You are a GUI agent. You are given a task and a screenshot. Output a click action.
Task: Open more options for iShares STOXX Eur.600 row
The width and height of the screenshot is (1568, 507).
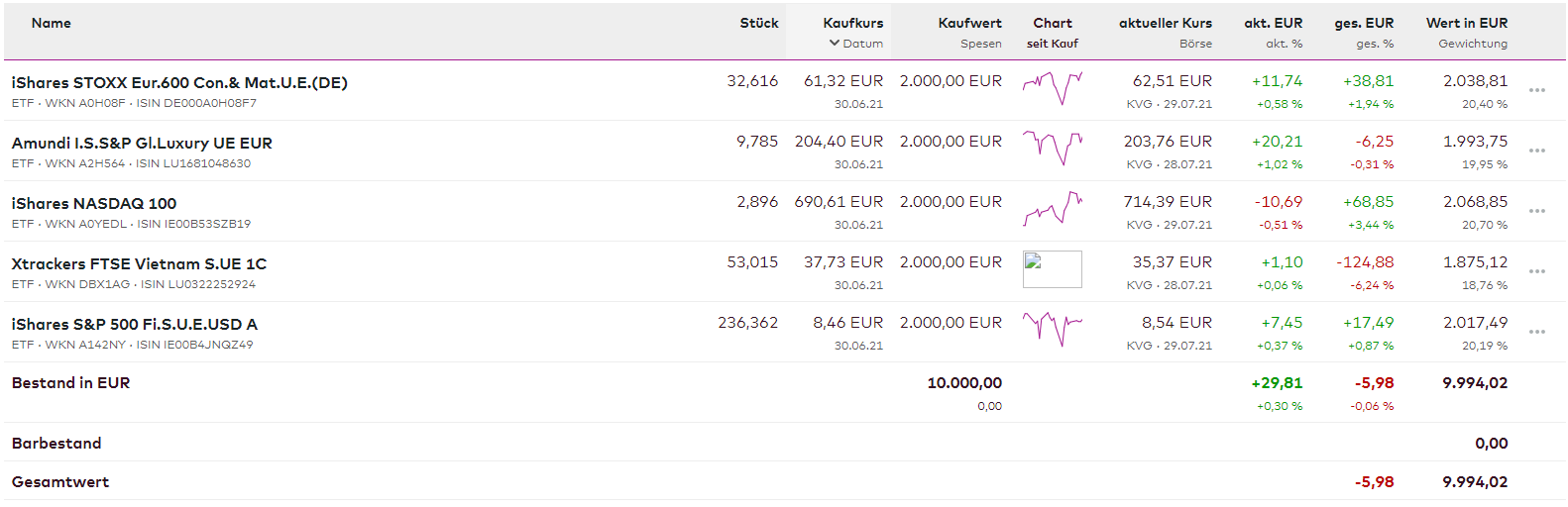click(1537, 90)
